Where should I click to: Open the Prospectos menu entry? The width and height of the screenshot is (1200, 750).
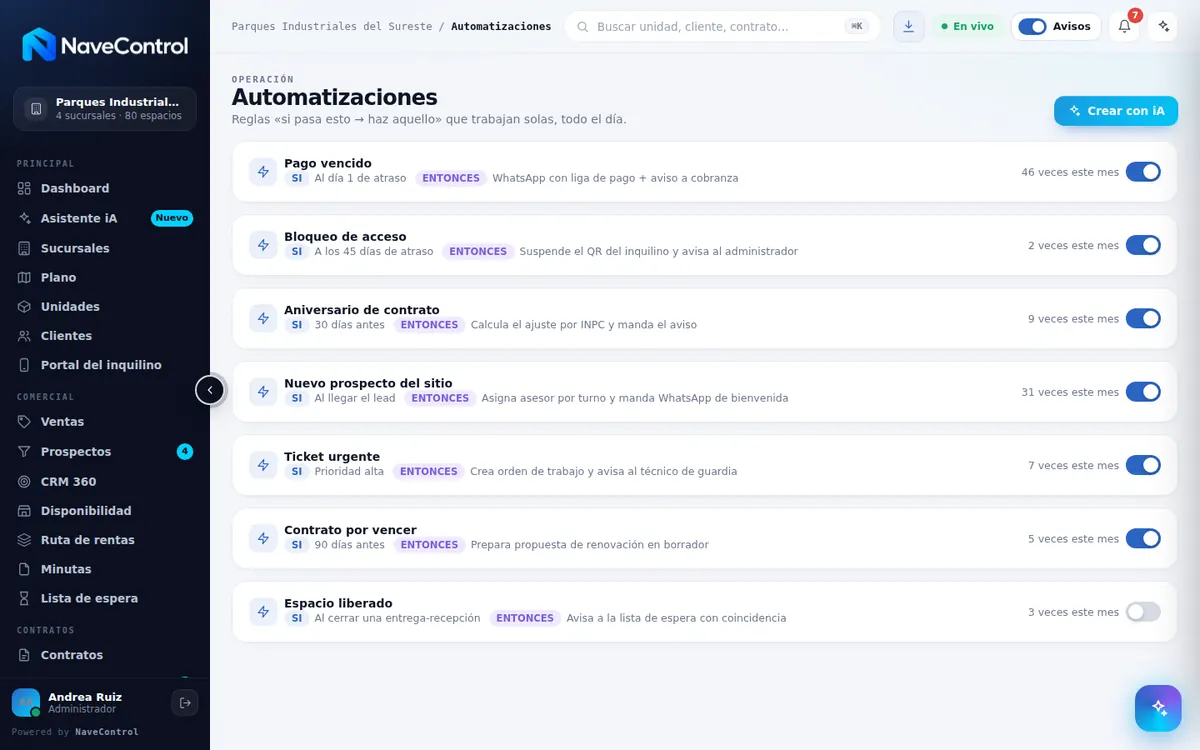[x=105, y=452]
